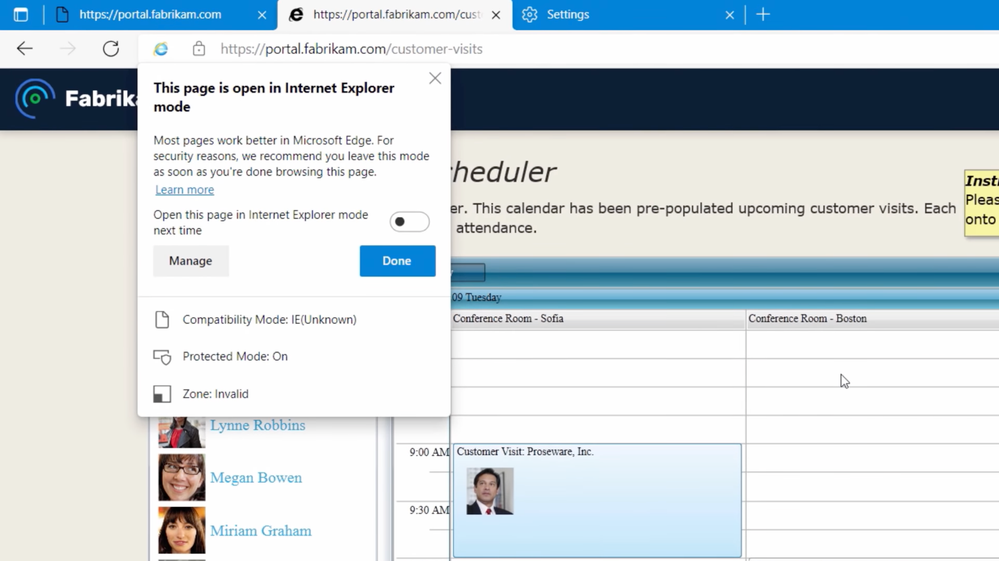This screenshot has height=561, width=999.
Task: Click Conference Room - Sofia column header
Action: (x=598, y=318)
